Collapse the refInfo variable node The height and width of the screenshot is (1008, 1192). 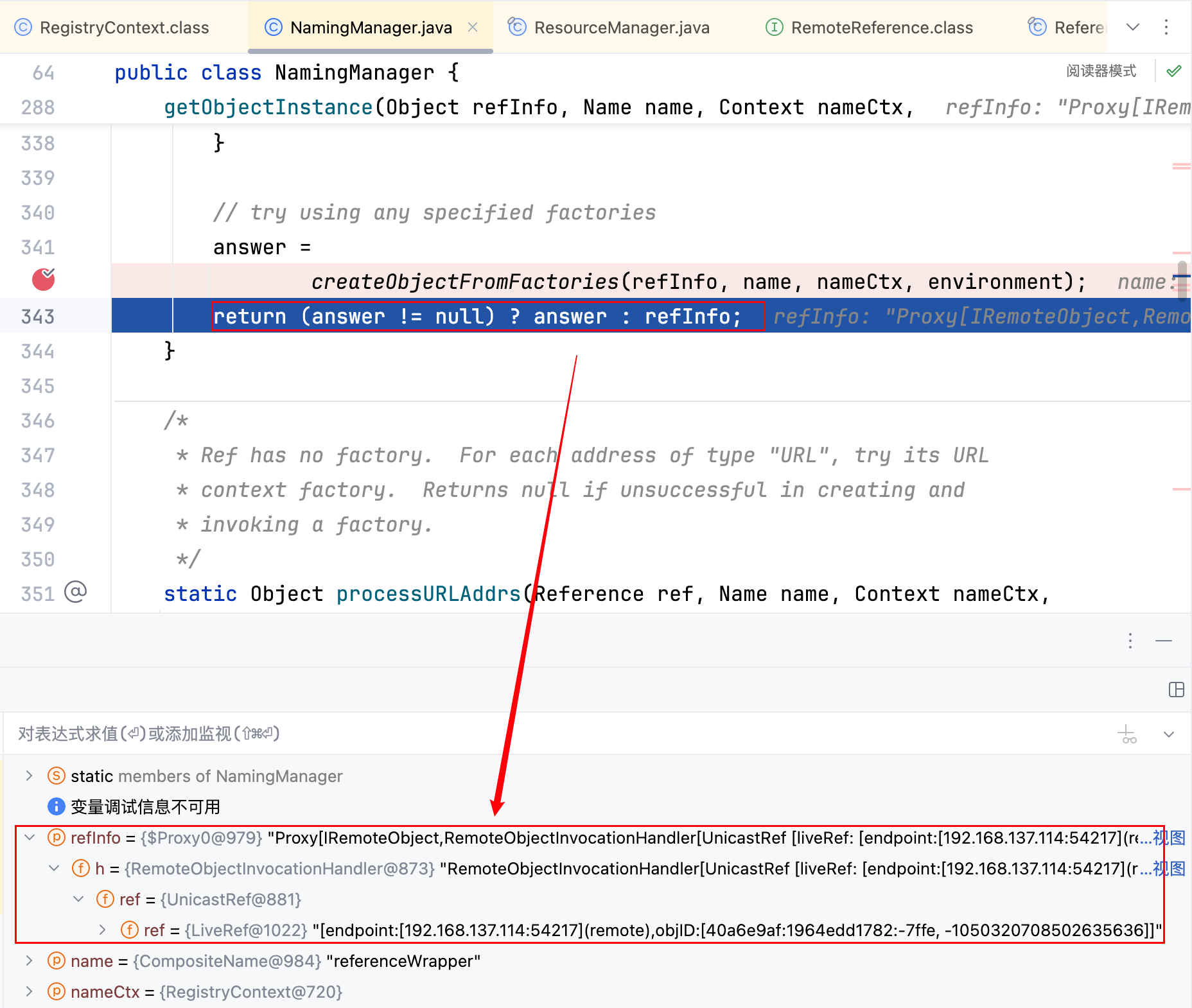(x=29, y=837)
